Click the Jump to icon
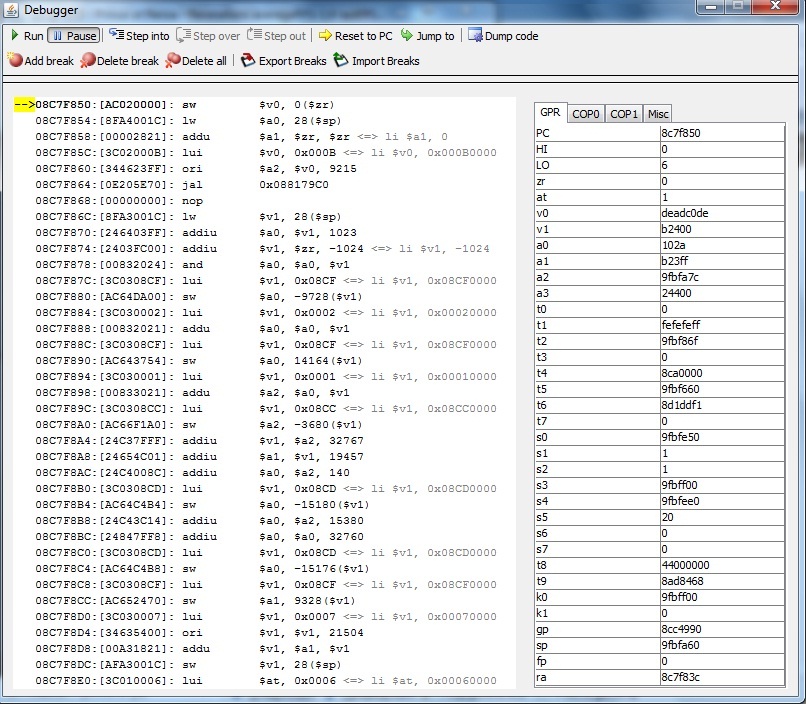The width and height of the screenshot is (806, 704). (407, 36)
